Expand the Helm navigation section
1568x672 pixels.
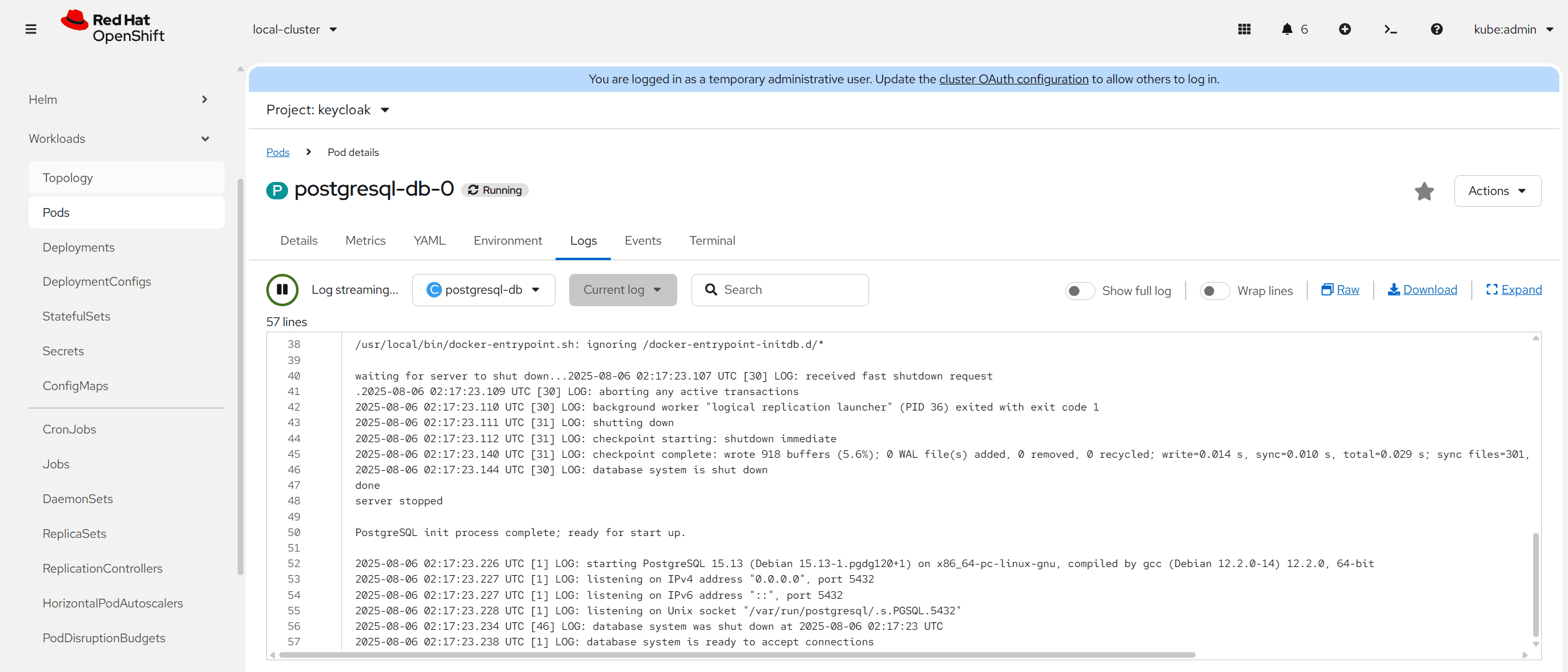[118, 99]
